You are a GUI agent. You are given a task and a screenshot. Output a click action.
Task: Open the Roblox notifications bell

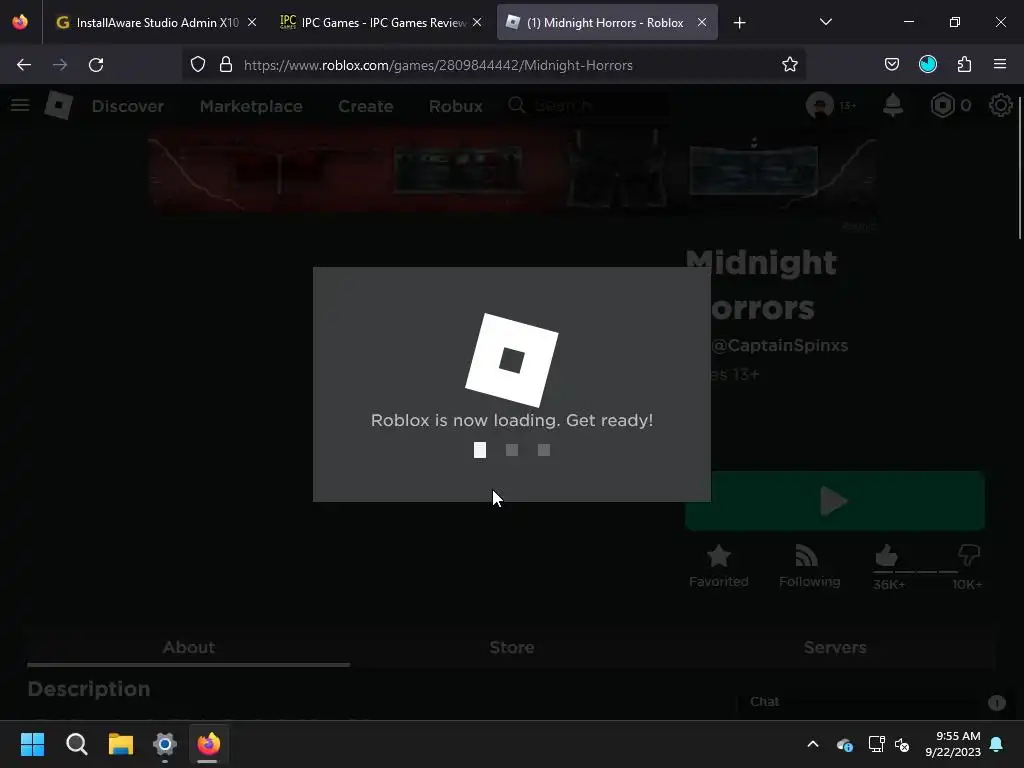pos(893,105)
